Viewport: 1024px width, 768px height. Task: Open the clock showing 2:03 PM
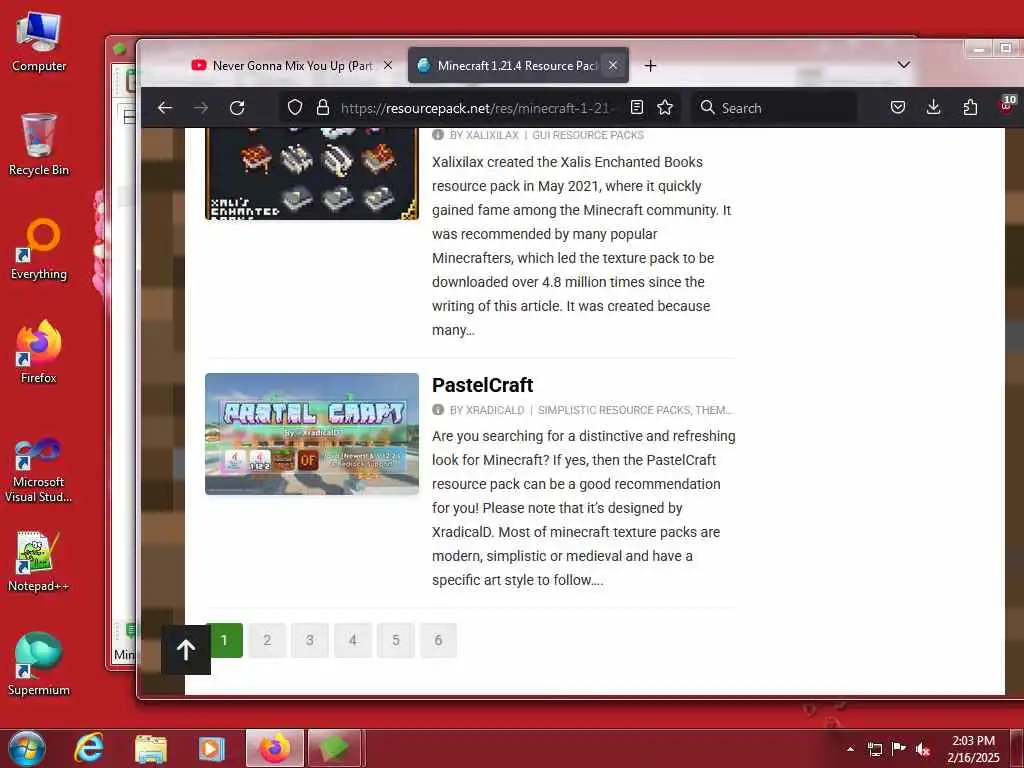click(x=973, y=749)
